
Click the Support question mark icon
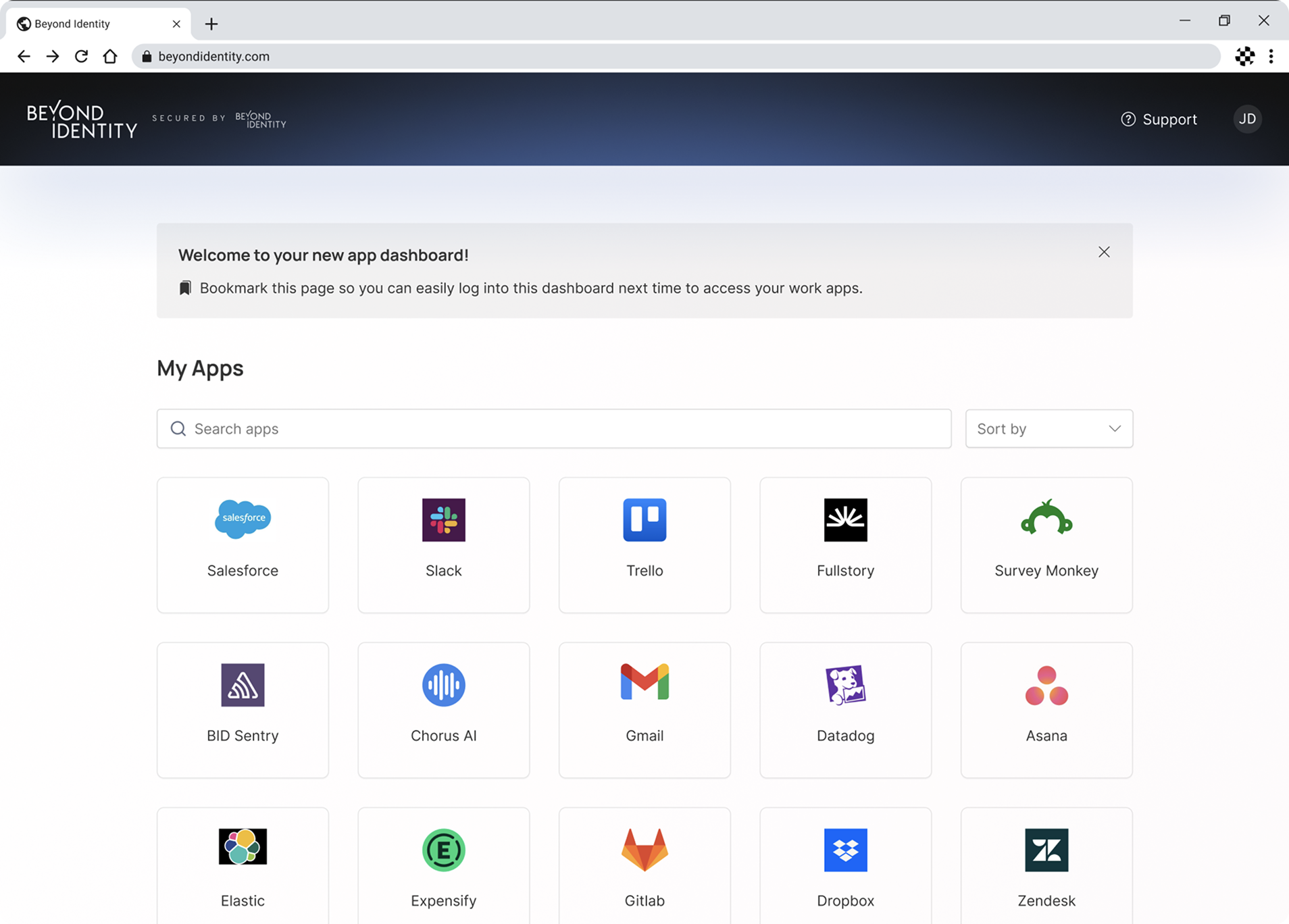[1128, 119]
